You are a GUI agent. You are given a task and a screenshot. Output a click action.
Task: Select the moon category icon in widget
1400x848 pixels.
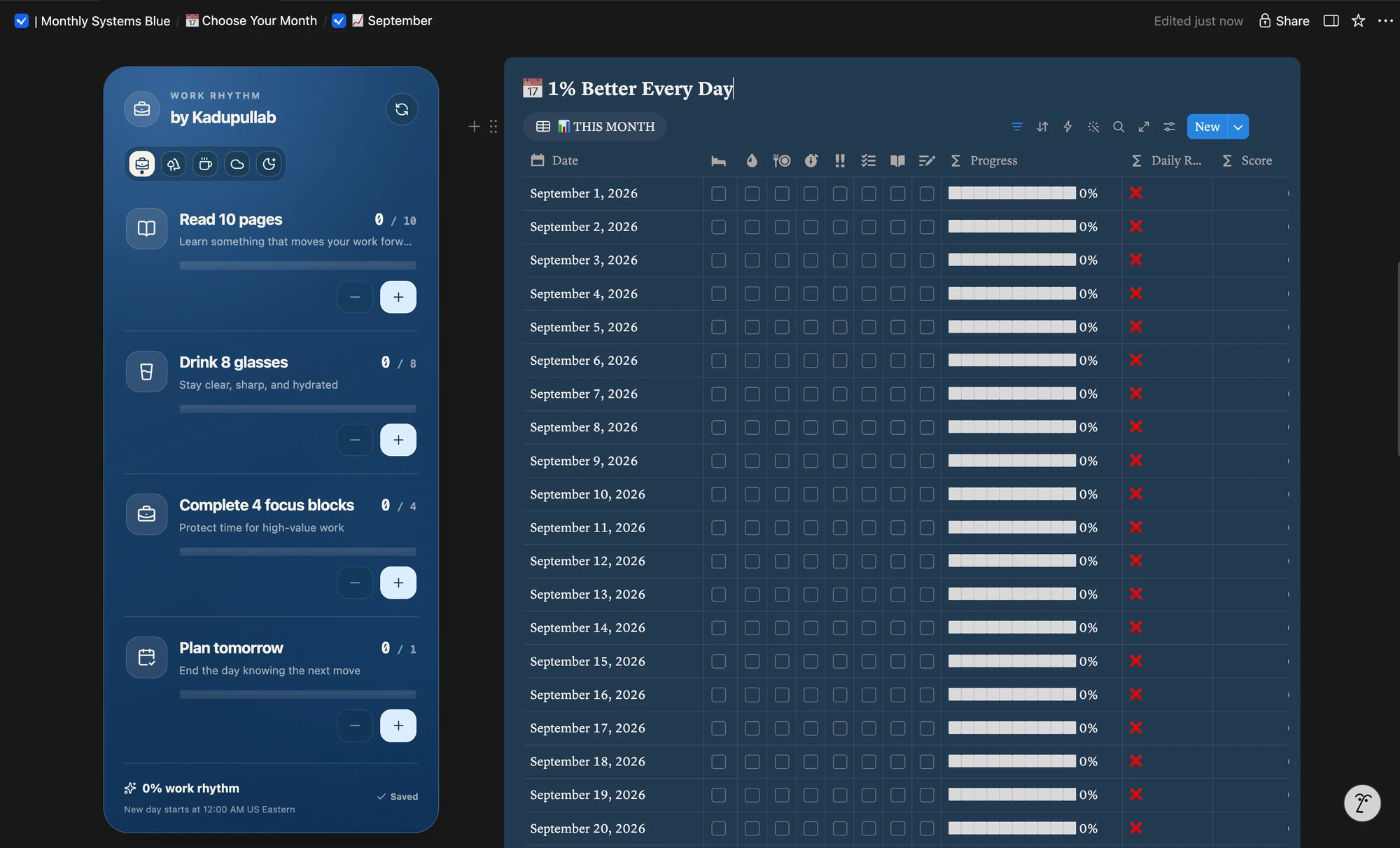[269, 164]
